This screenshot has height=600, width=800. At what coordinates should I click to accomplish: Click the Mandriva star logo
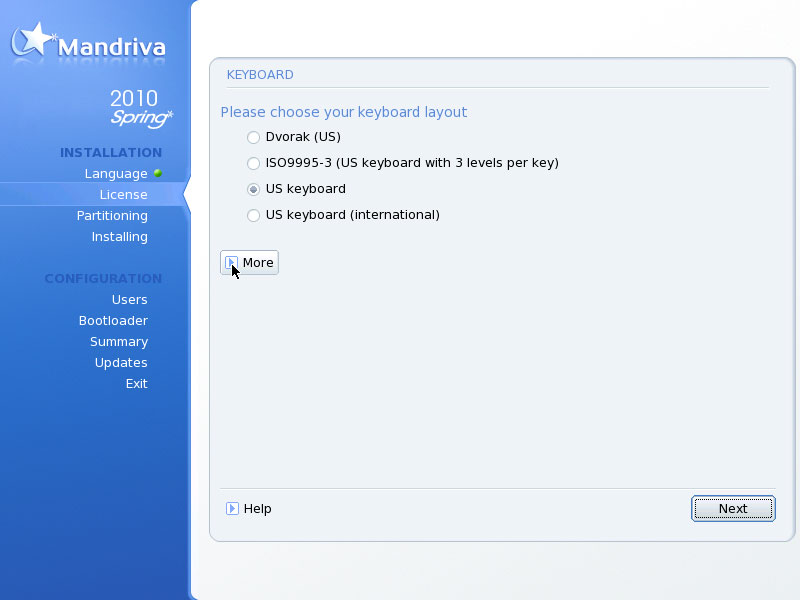tap(32, 41)
